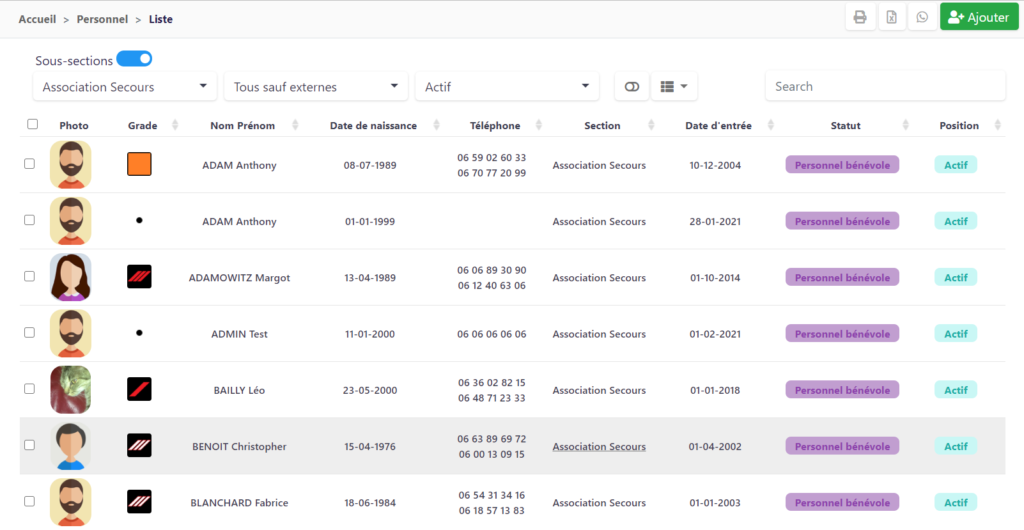This screenshot has height=530, width=1024.
Task: Sort the Date de naissance column
Action: coord(436,125)
